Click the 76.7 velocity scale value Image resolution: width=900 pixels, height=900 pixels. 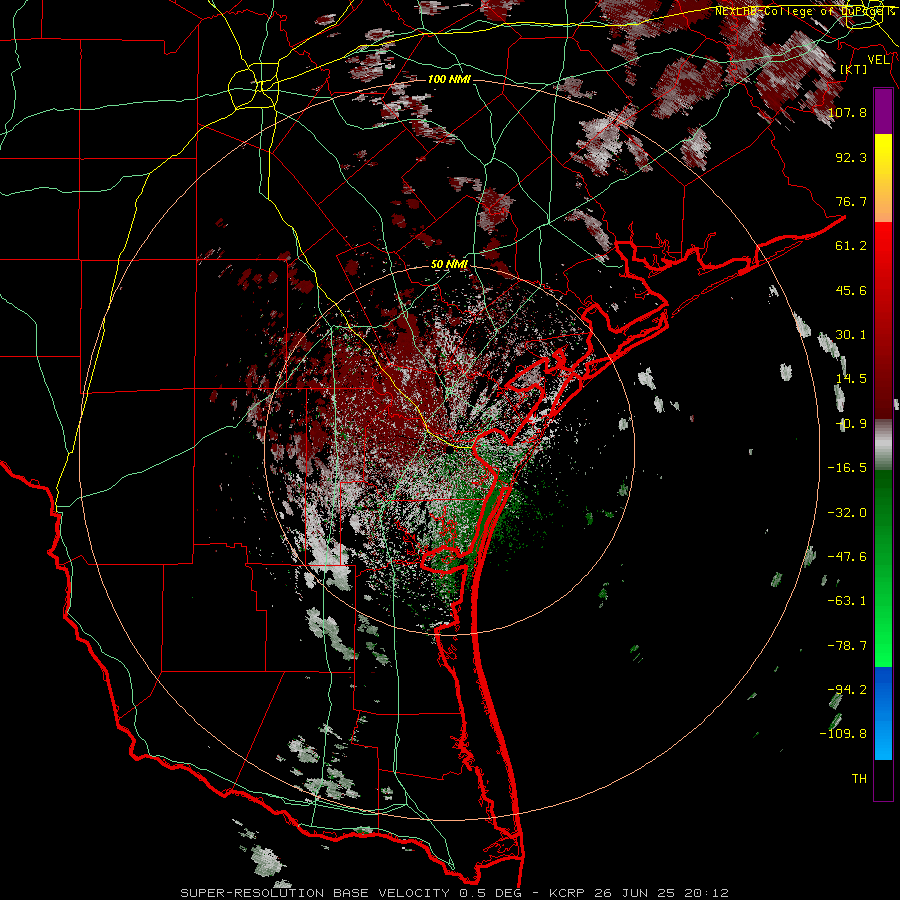[851, 201]
